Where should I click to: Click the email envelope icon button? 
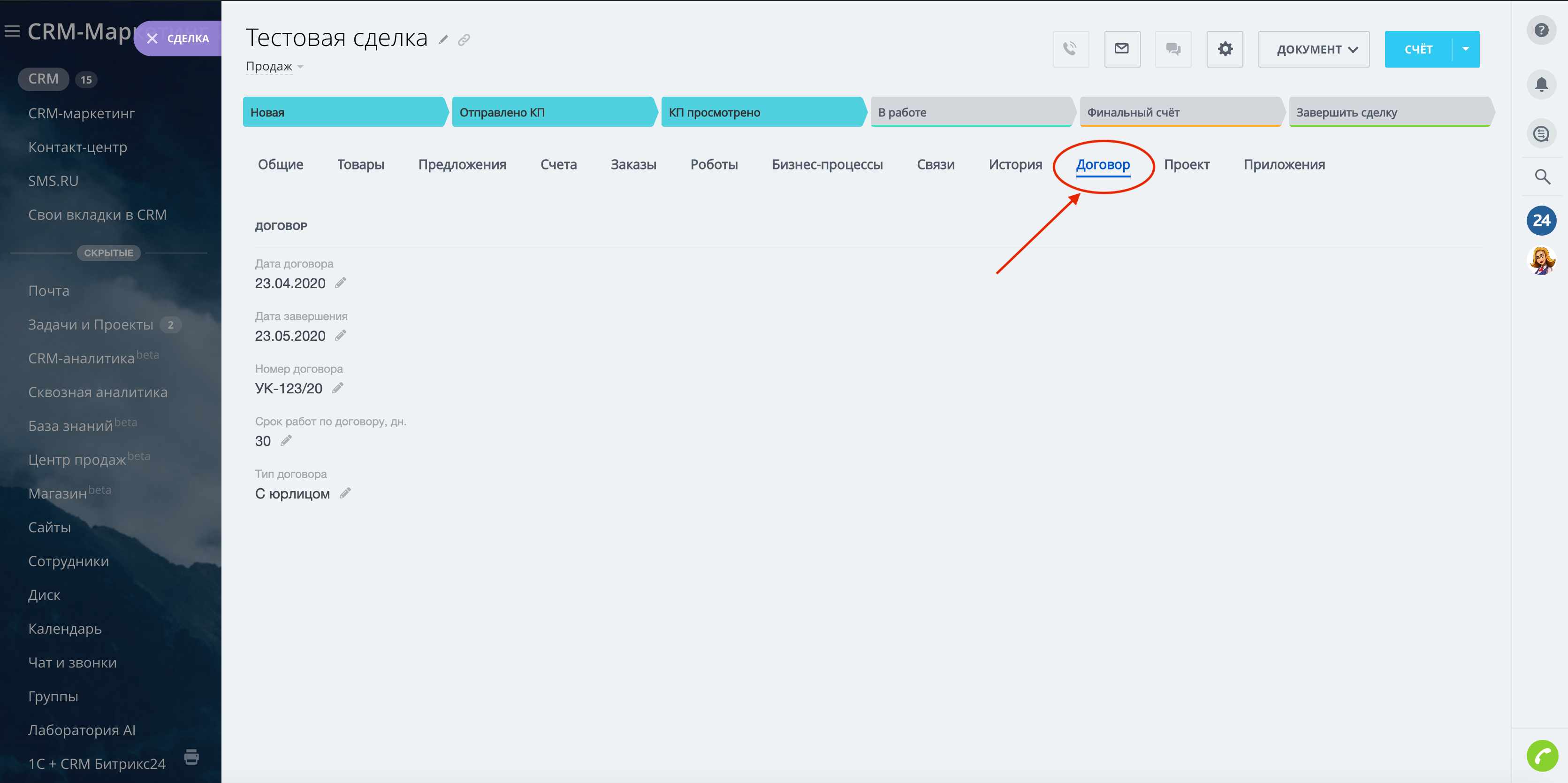[1122, 49]
